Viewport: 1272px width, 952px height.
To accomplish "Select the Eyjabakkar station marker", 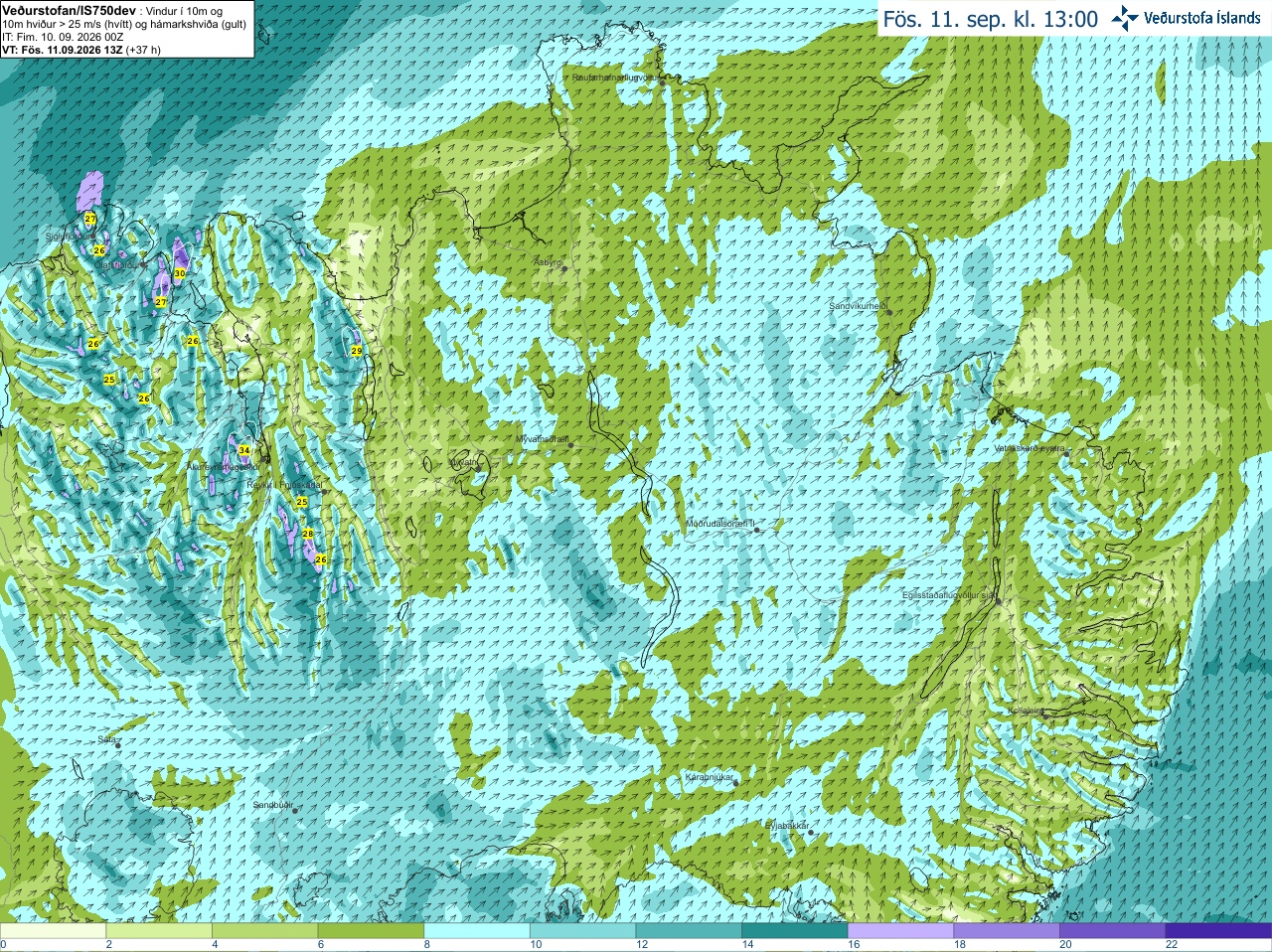I will pyautogui.click(x=811, y=832).
